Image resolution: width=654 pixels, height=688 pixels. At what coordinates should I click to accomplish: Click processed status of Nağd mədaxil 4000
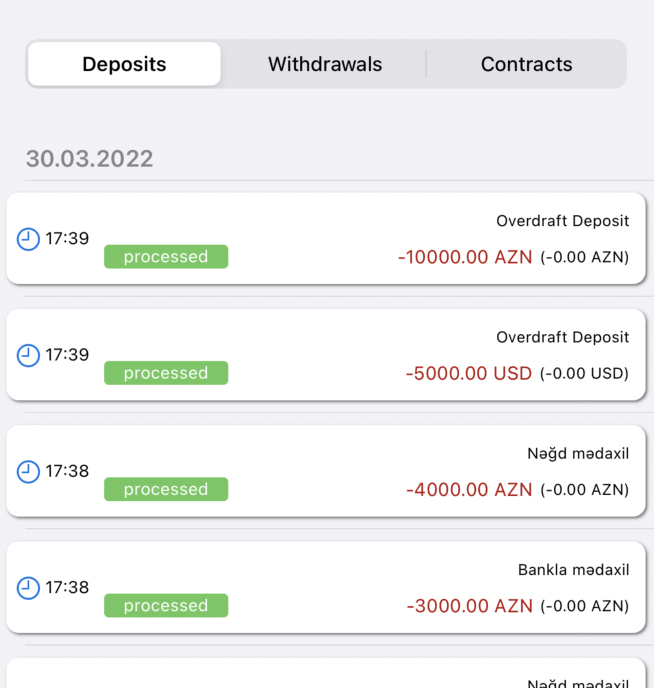(166, 489)
